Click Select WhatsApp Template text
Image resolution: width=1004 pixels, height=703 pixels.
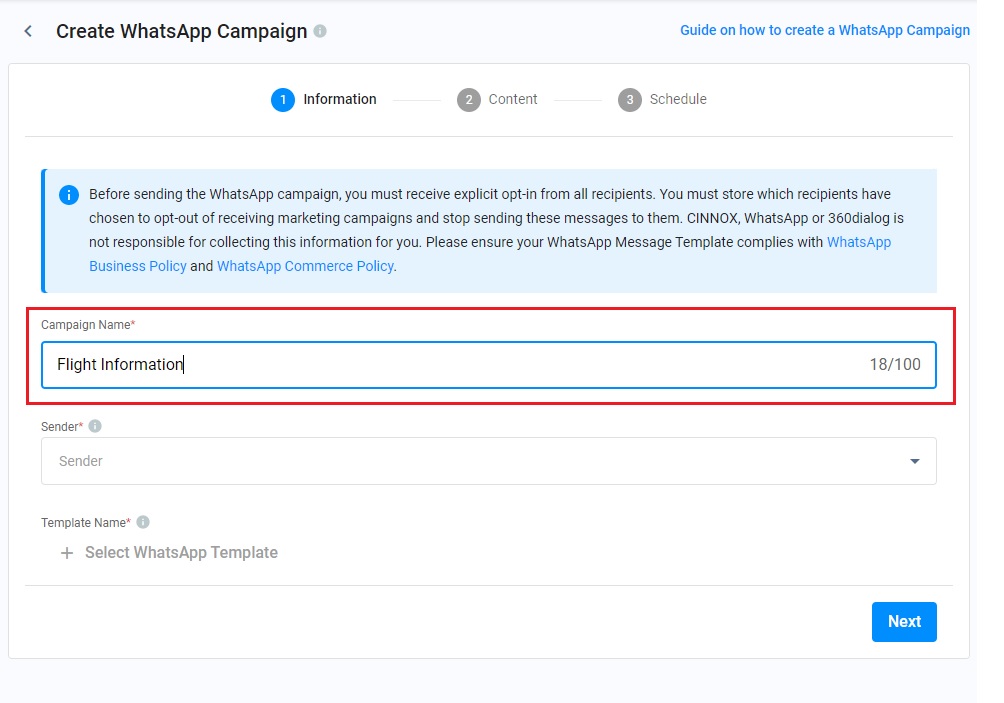coord(181,553)
